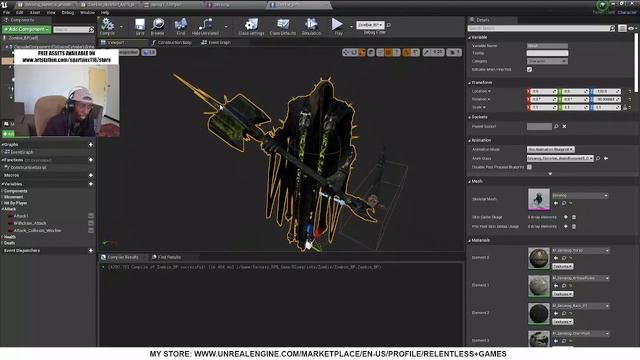Open the Help menu

105,13
